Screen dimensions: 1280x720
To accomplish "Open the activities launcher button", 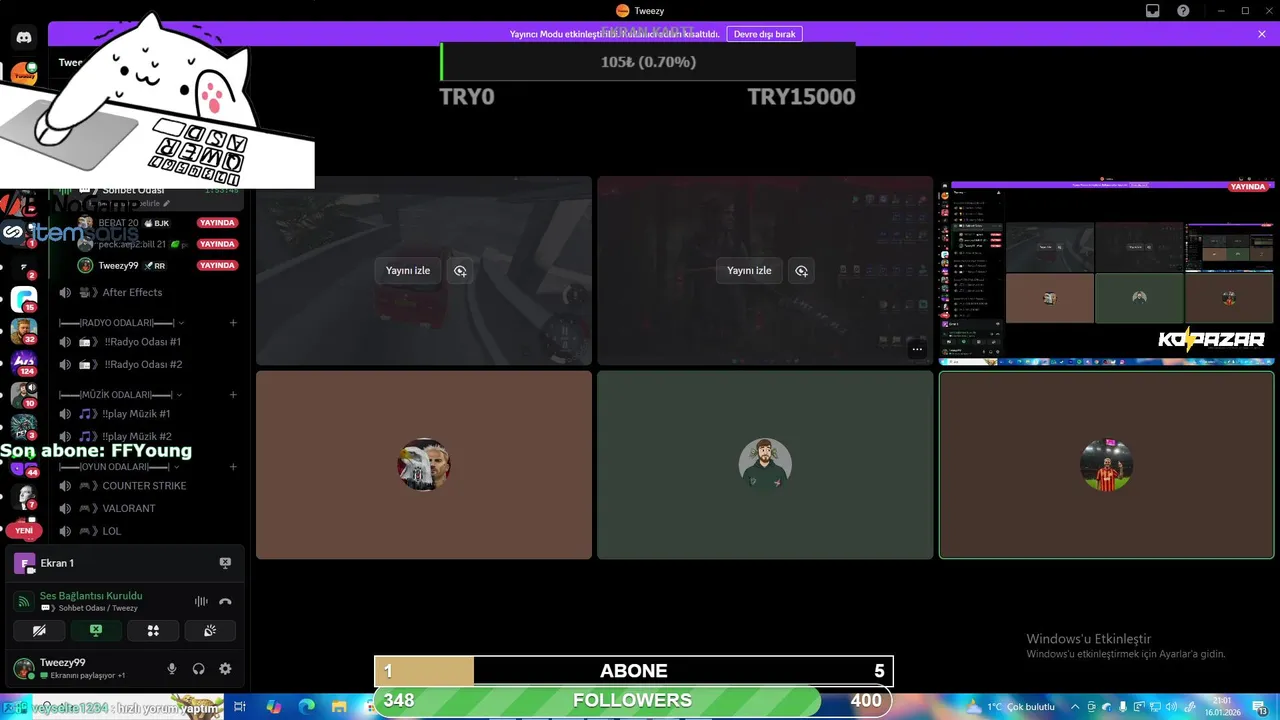I will click(x=153, y=630).
